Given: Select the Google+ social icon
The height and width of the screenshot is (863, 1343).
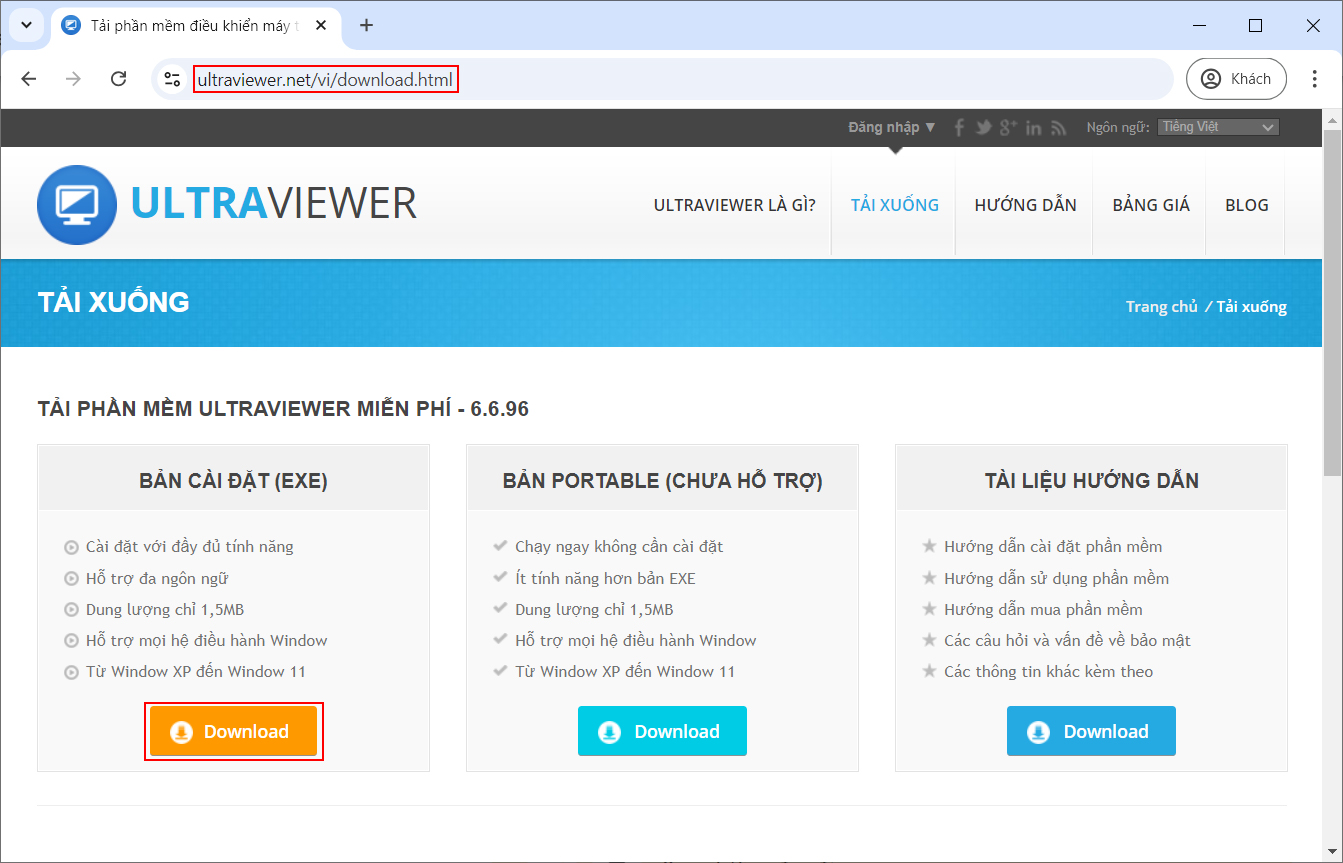Looking at the screenshot, I should pos(1008,127).
